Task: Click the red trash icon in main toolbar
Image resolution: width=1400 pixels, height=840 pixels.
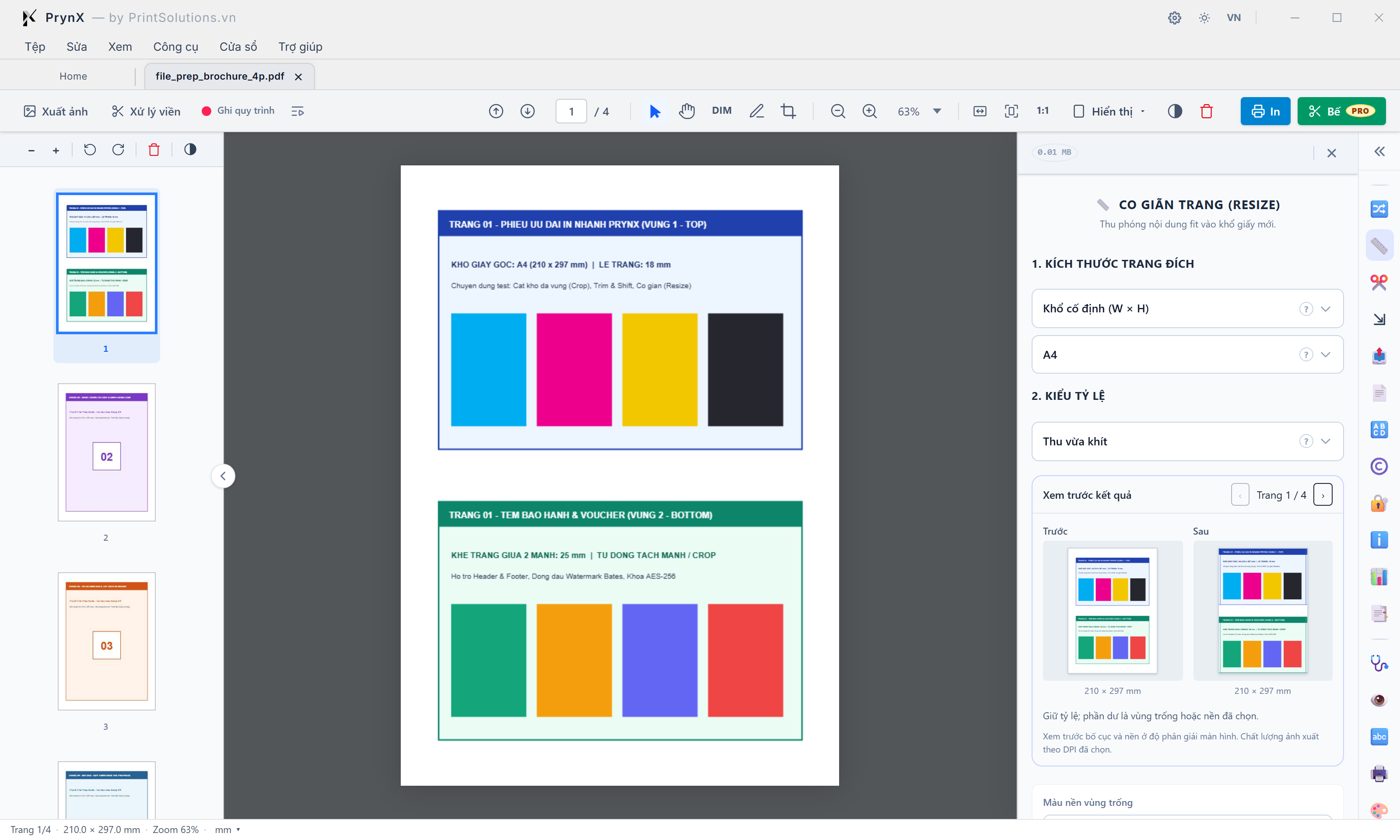Action: pyautogui.click(x=1207, y=112)
